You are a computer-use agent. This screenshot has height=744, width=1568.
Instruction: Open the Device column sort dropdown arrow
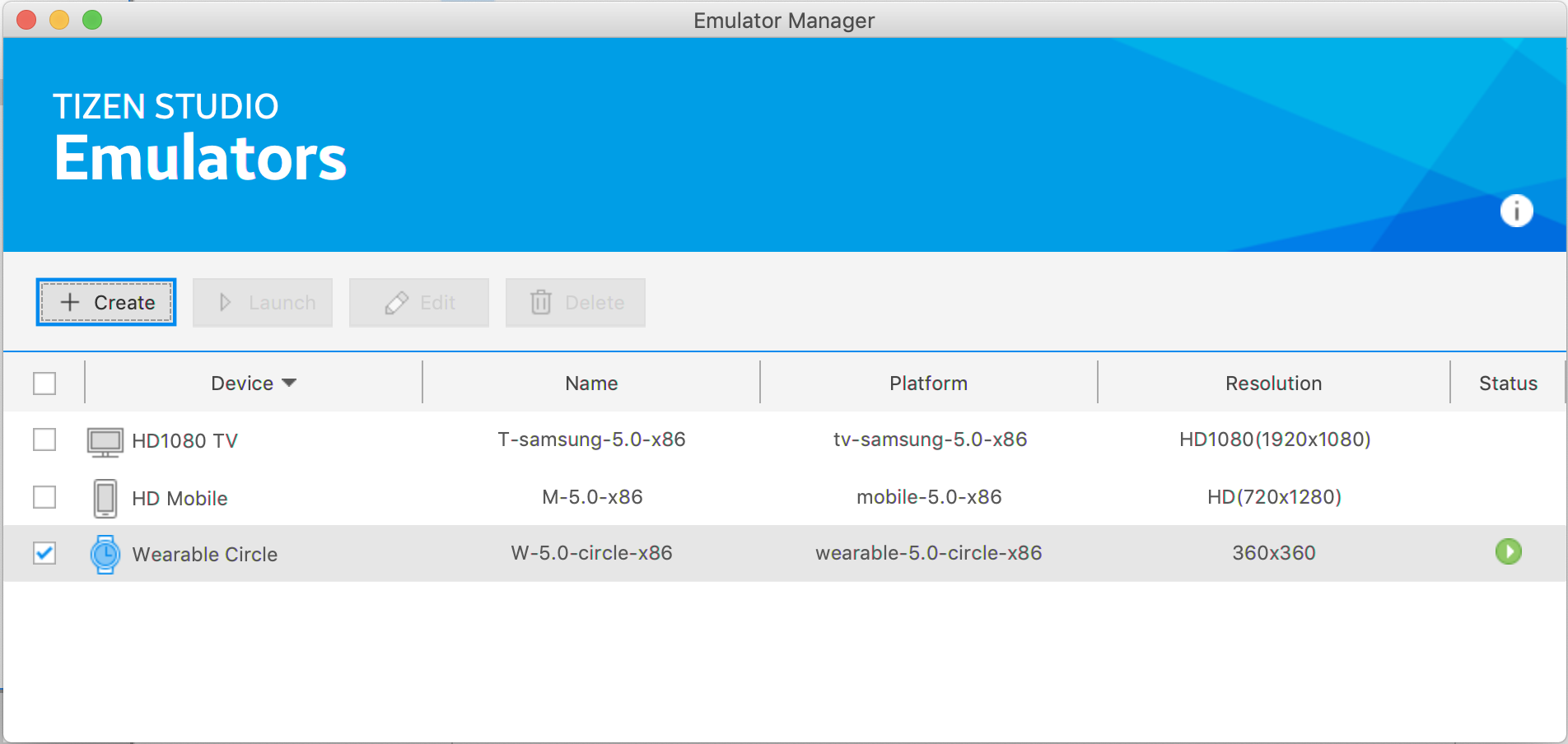tap(289, 383)
